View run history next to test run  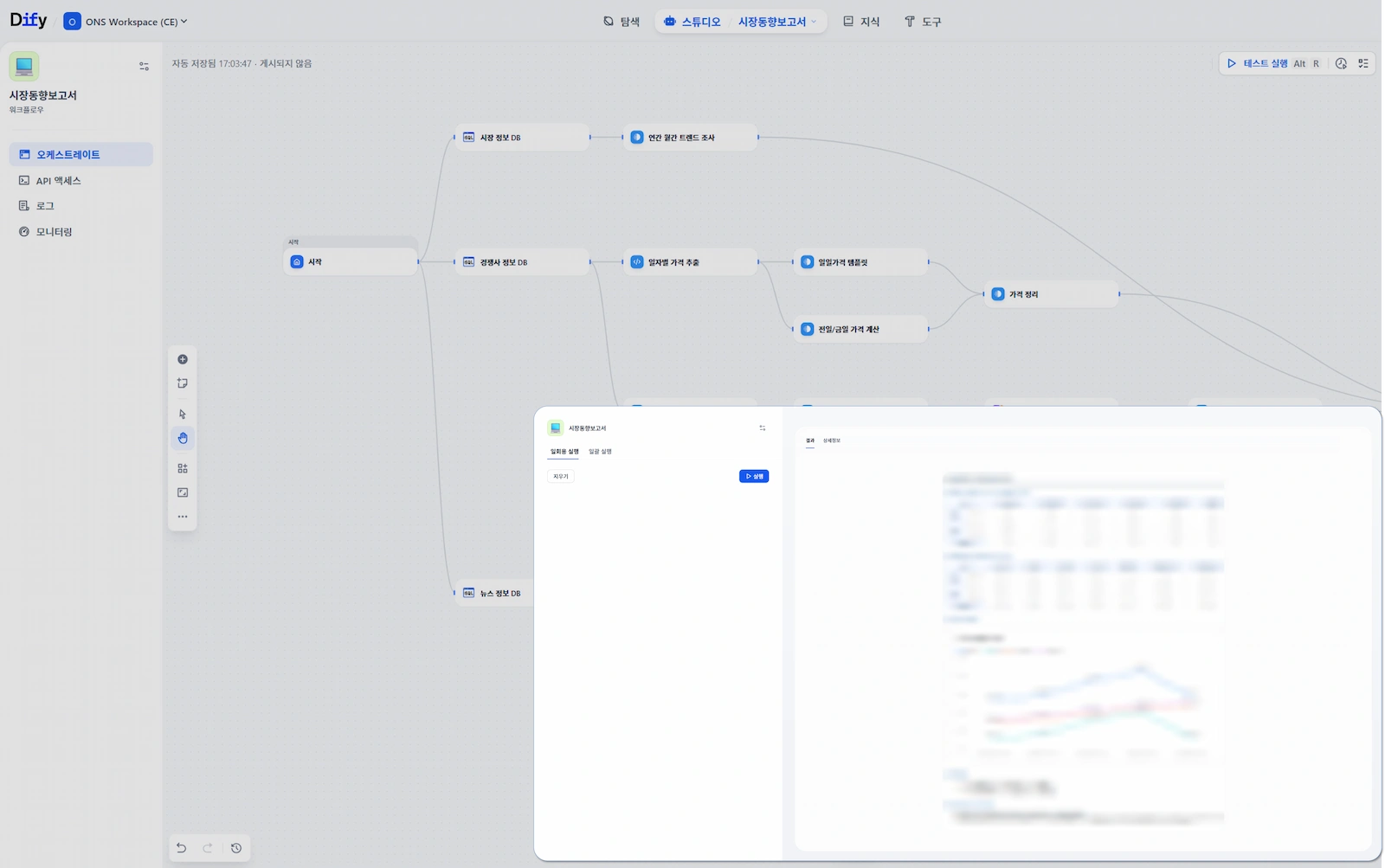click(1341, 63)
